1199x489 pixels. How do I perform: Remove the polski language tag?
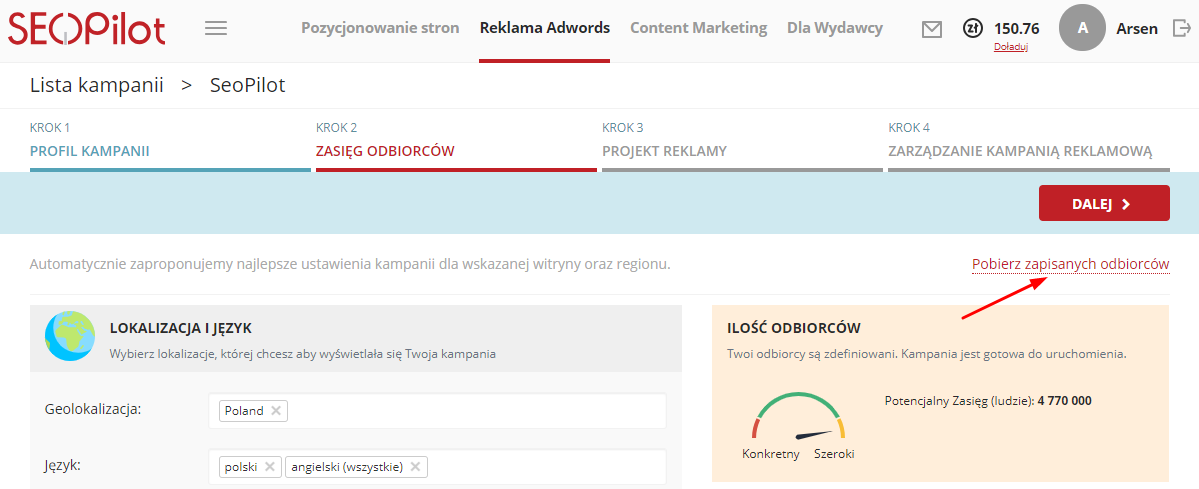(x=270, y=466)
